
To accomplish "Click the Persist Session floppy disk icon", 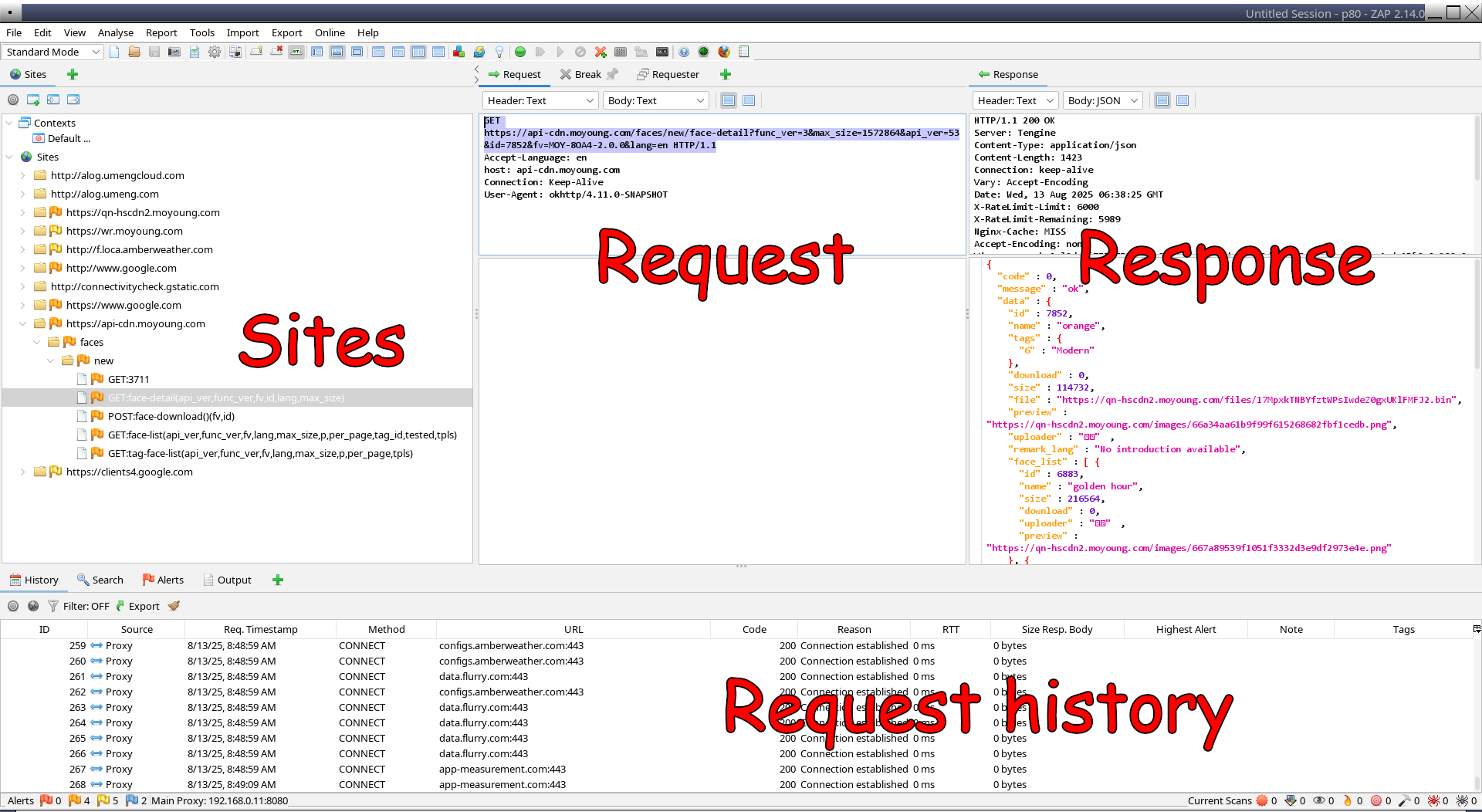I will 154,52.
